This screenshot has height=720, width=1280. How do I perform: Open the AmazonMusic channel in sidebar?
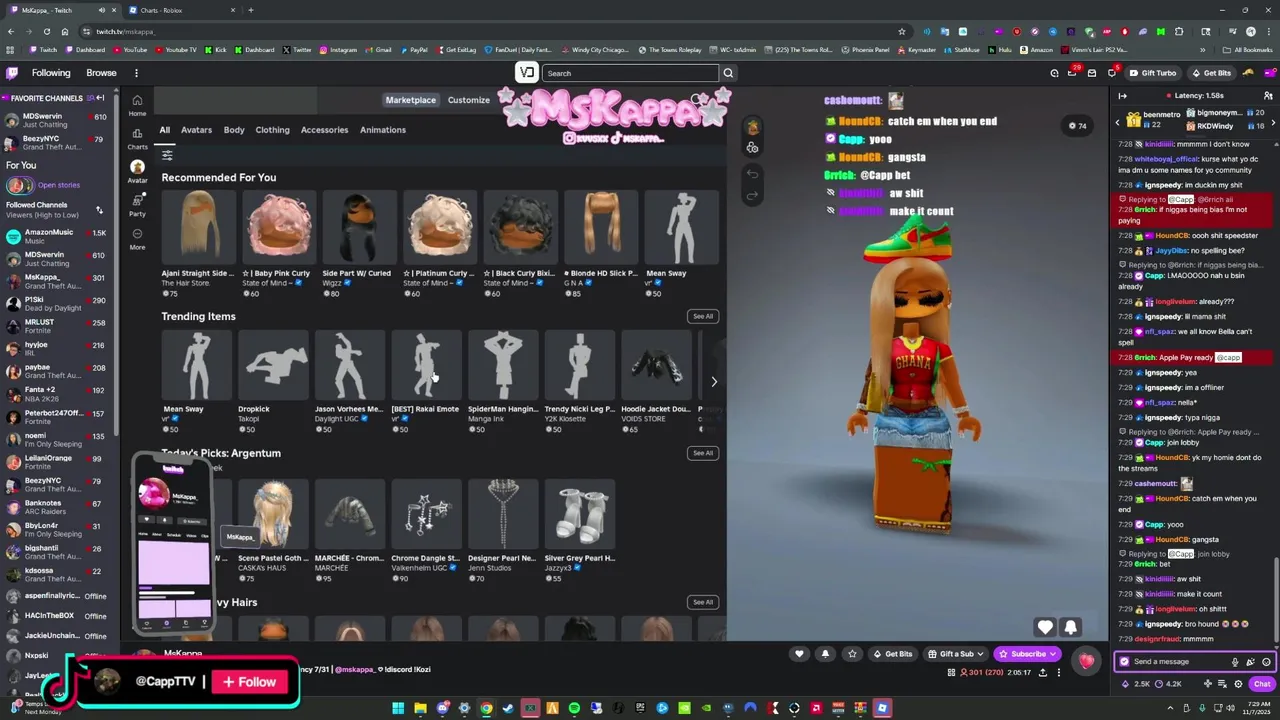[55, 236]
